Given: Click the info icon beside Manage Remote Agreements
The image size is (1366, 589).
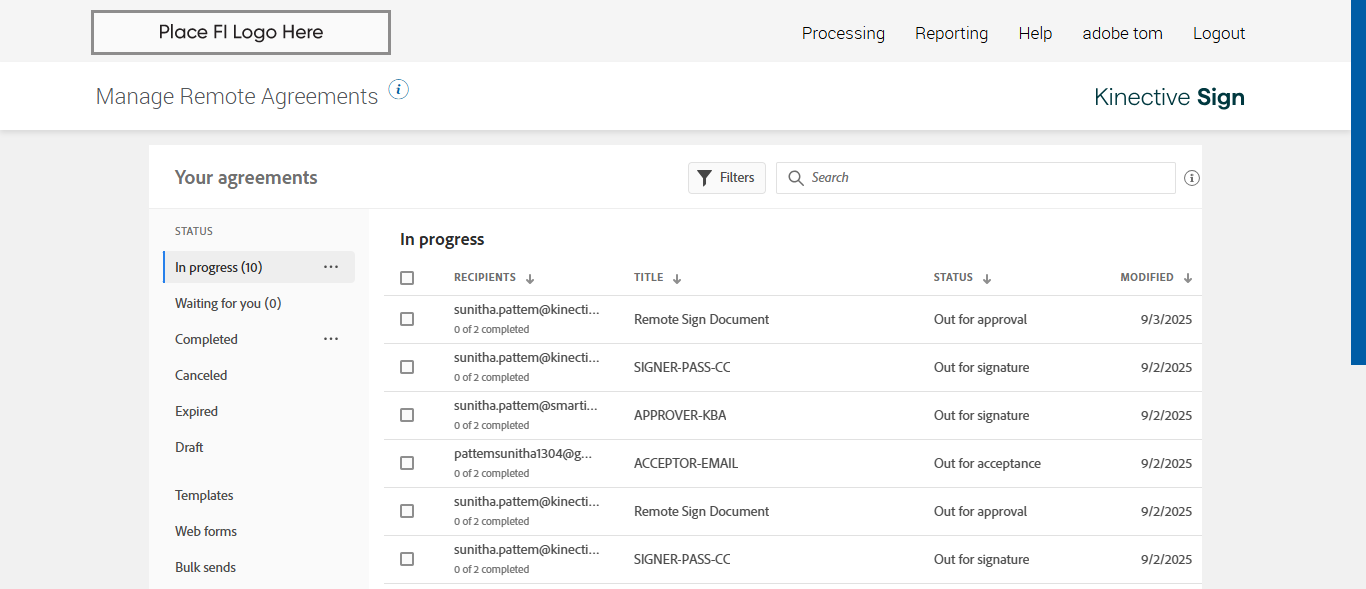Looking at the screenshot, I should 399,90.
